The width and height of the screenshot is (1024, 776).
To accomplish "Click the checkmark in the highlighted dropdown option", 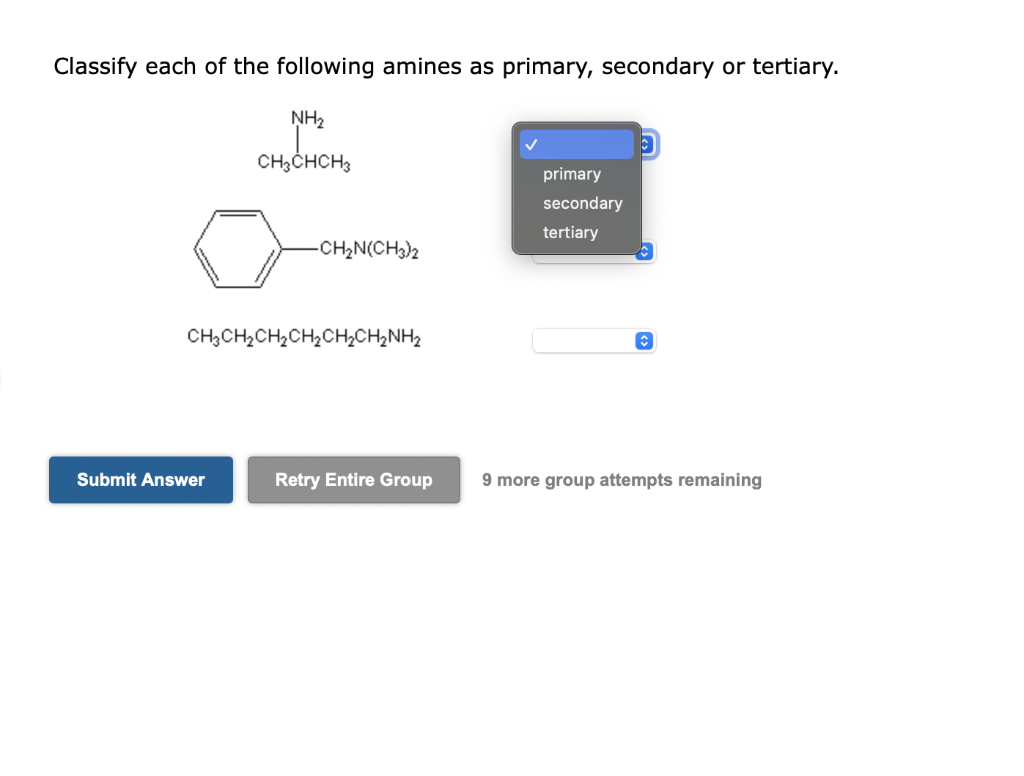I will click(530, 144).
